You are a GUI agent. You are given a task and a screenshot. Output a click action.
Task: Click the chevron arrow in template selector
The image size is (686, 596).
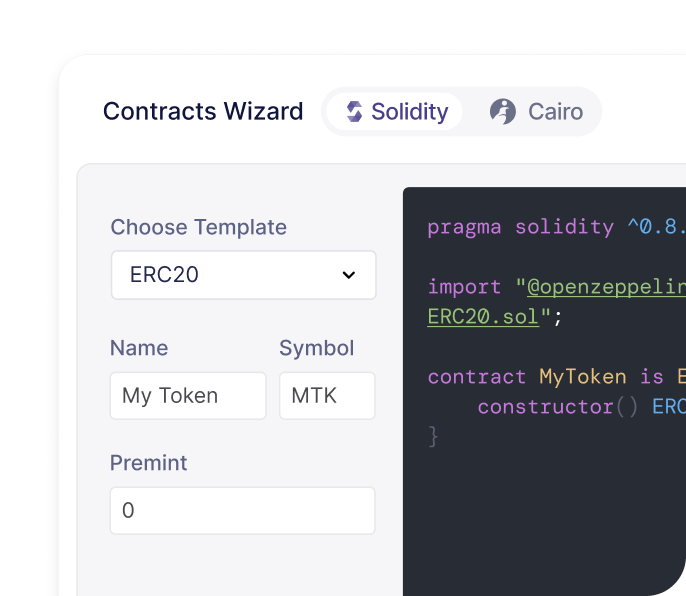pyautogui.click(x=349, y=275)
